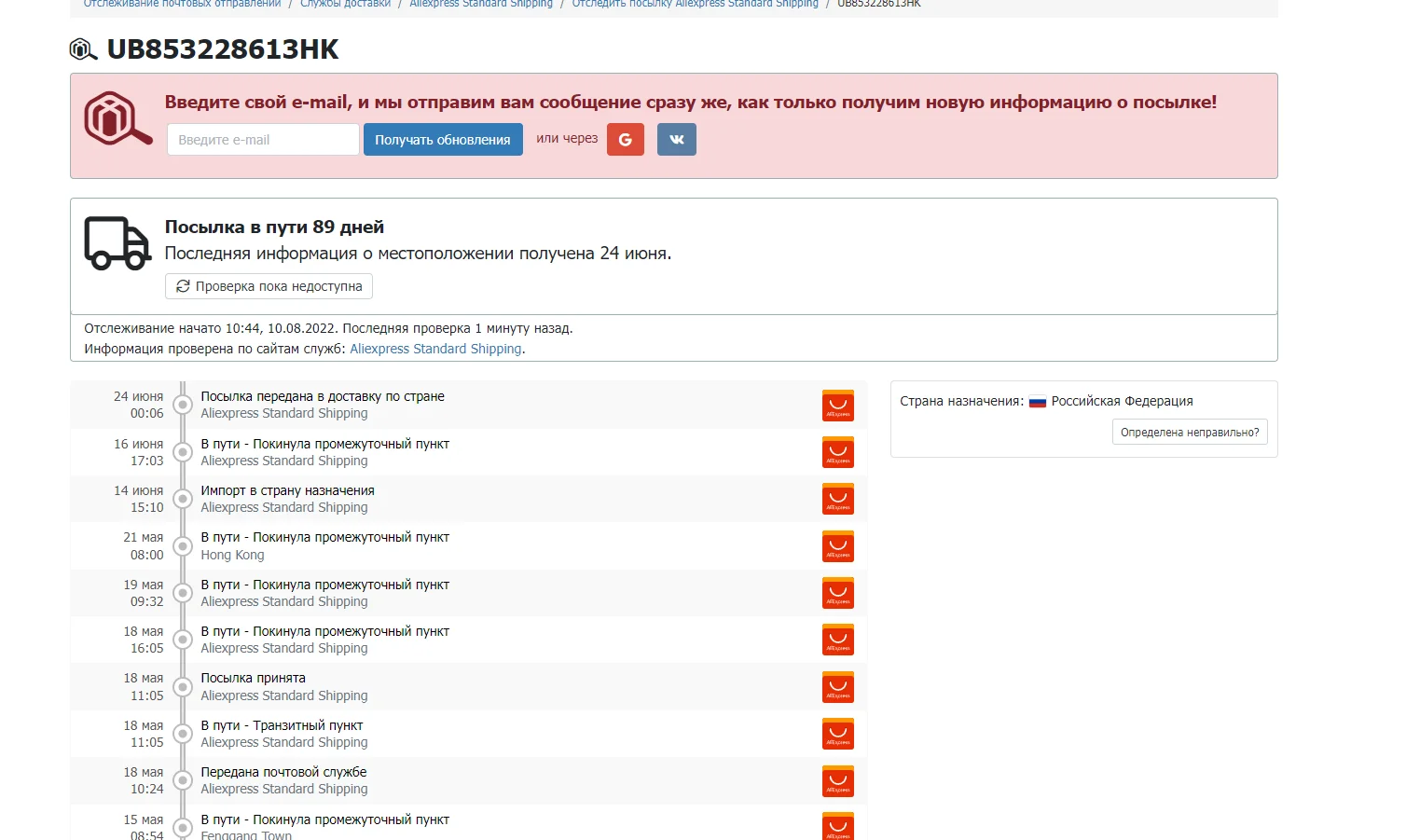This screenshot has height=840, width=1406.
Task: Click the AliExpress logo on the Посылка принята row
Action: pos(838,687)
